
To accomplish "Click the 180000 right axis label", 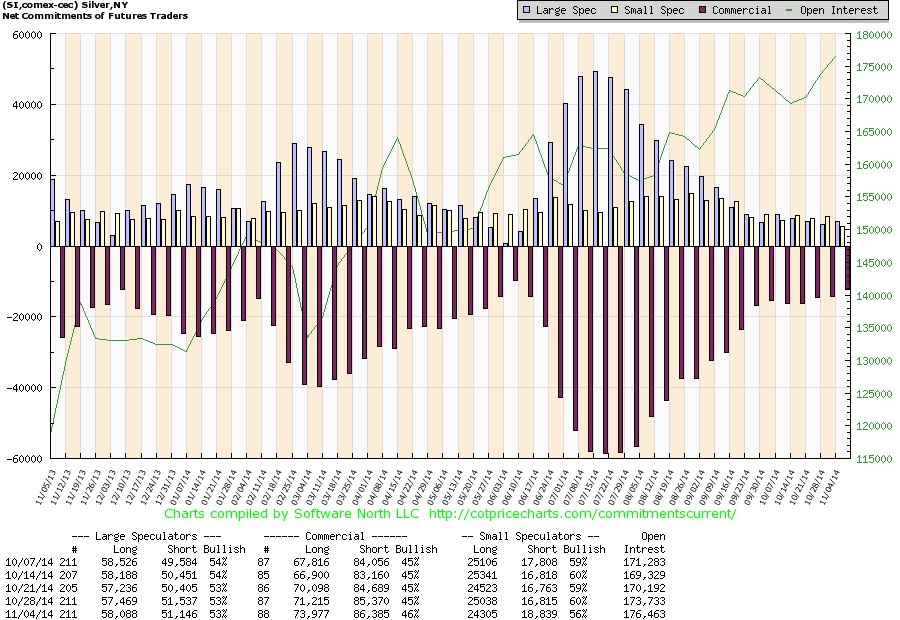I will (x=874, y=35).
